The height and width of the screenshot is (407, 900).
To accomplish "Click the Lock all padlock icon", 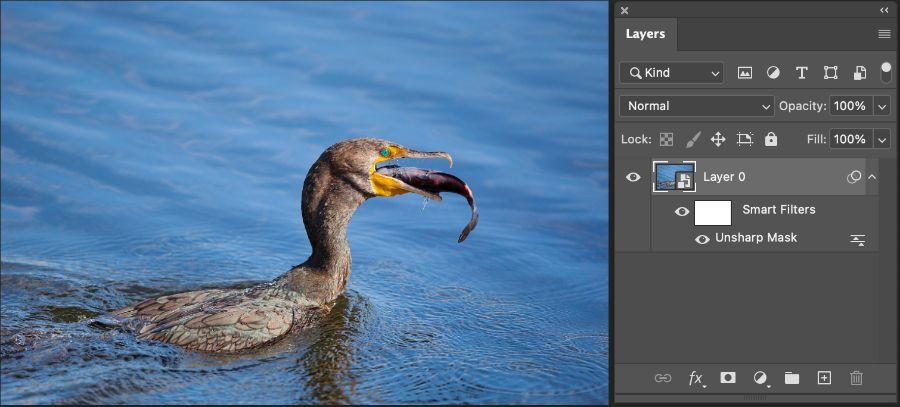I will tap(771, 139).
